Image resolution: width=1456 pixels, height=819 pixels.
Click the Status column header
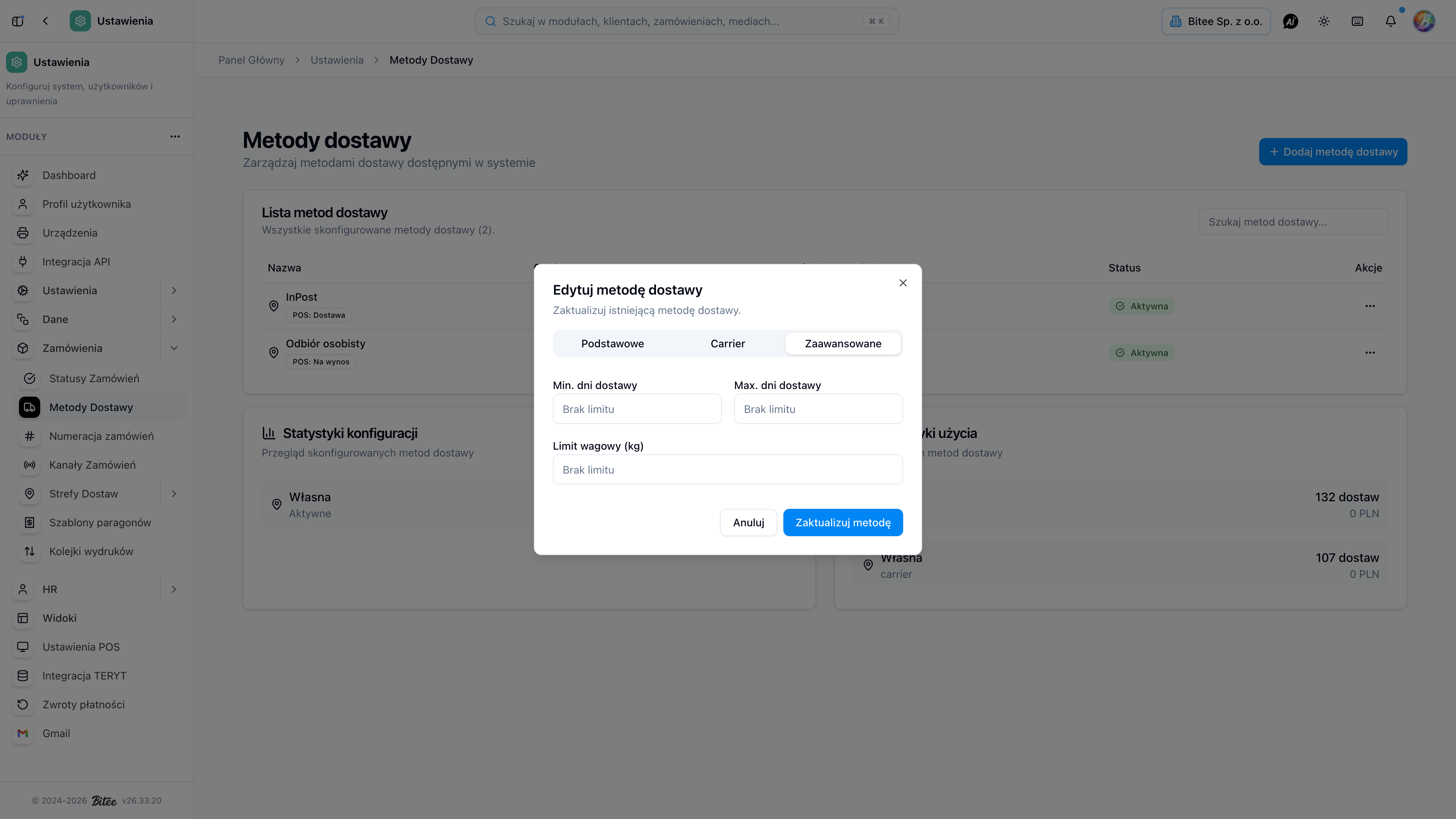click(x=1124, y=268)
